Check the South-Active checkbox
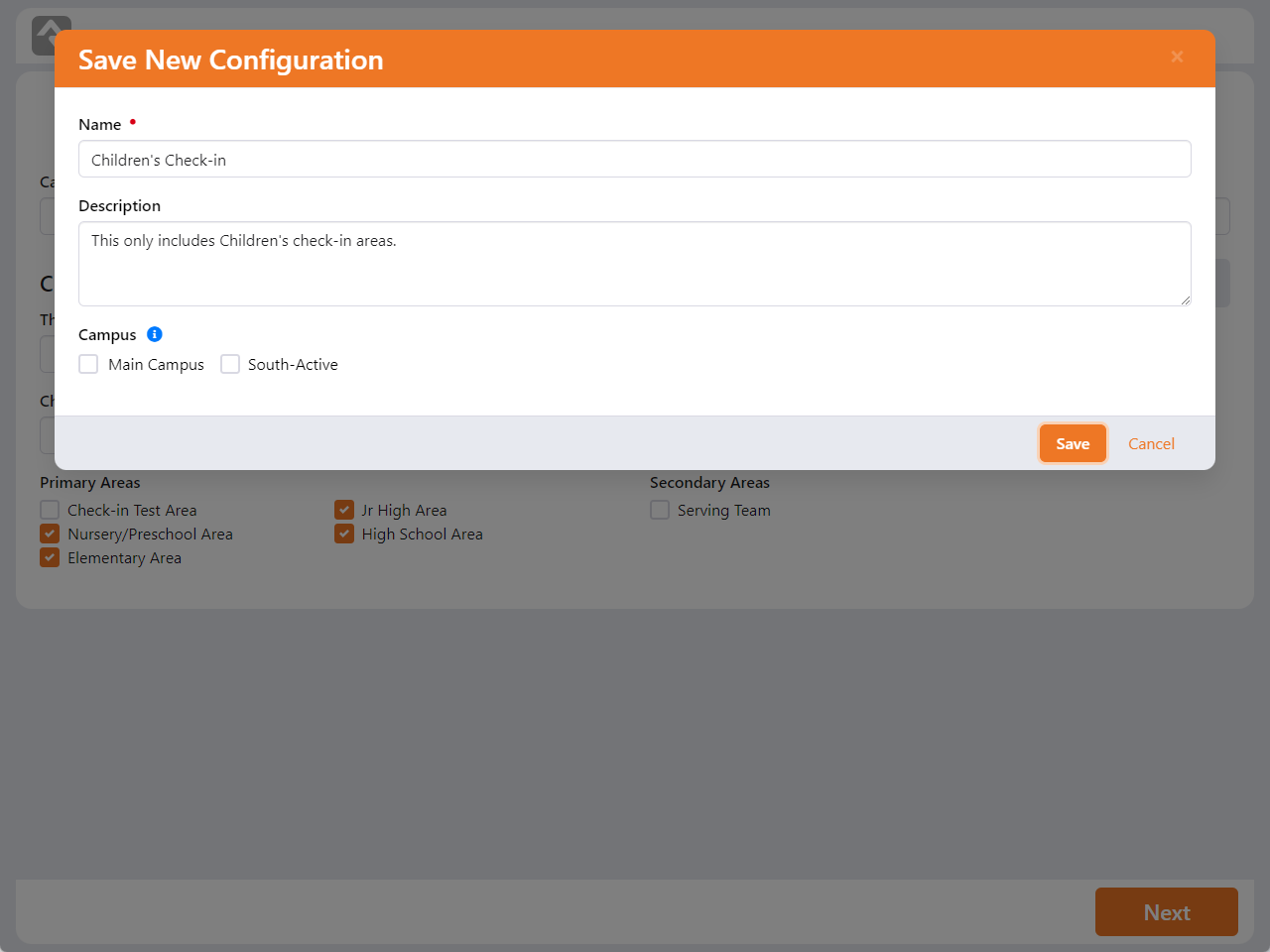Screen dimensions: 1270x952 tap(230, 364)
